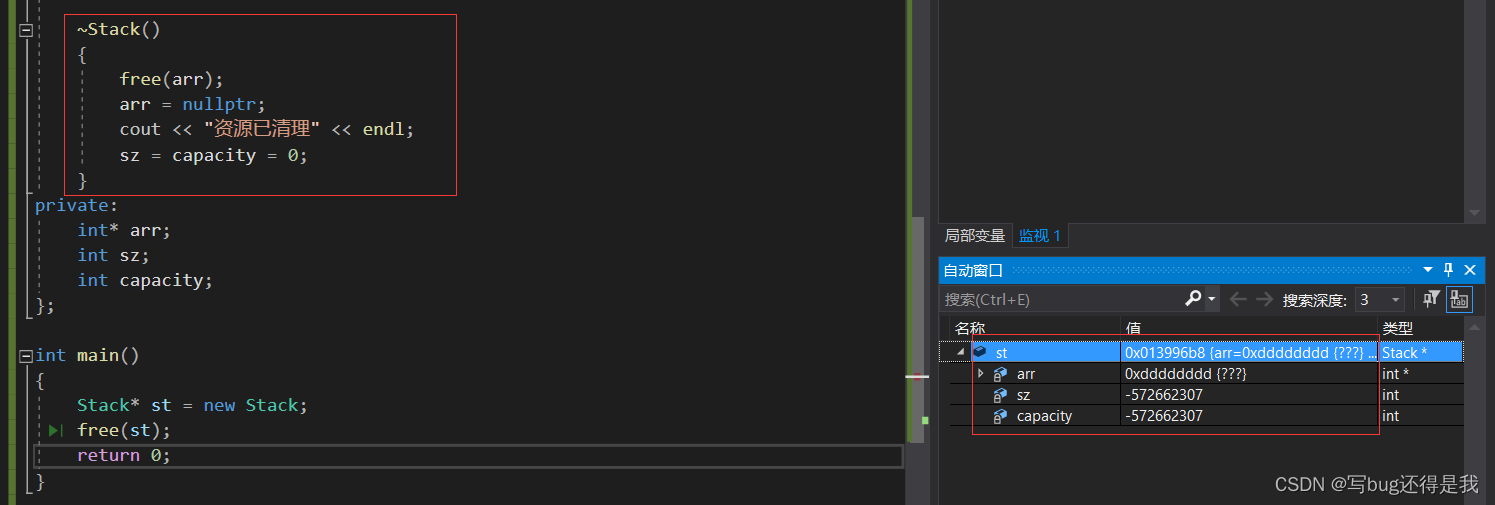Viewport: 1495px width, 505px height.
Task: Open the search options dropdown beside the magnifier
Action: [1212, 299]
